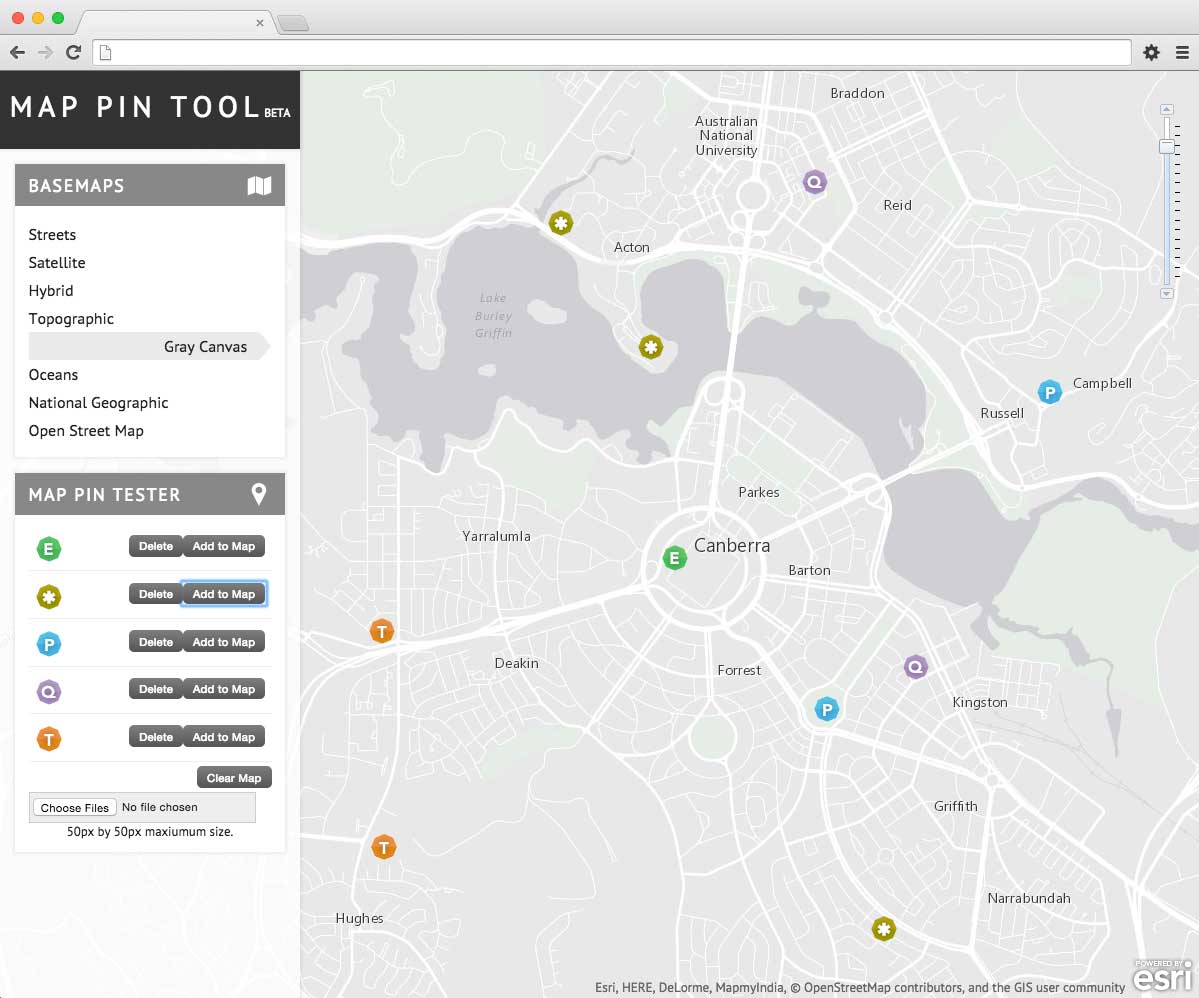Click the Yarralumla label on map
This screenshot has width=1199, height=998.
[x=496, y=536]
